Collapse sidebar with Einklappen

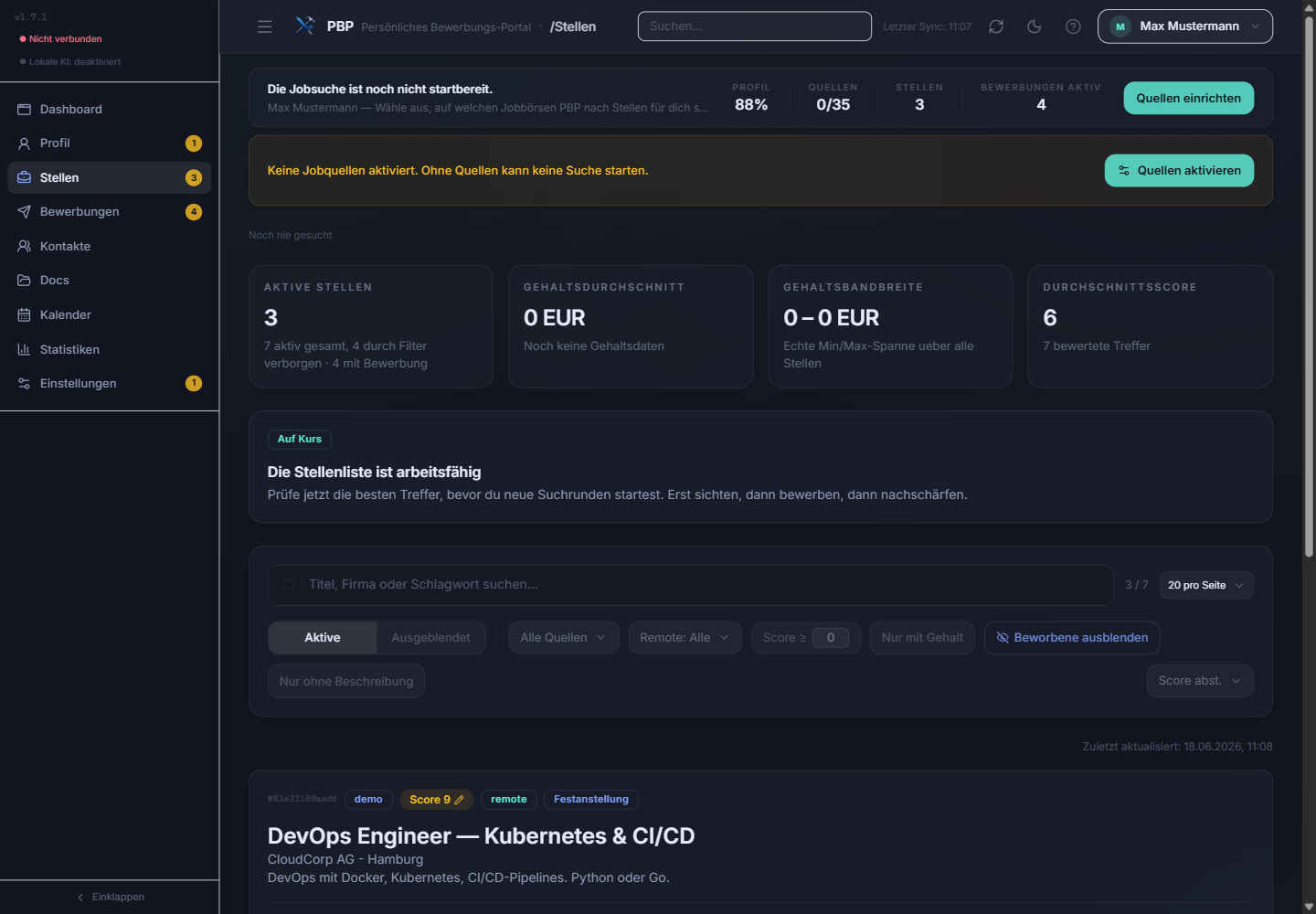[x=110, y=898]
